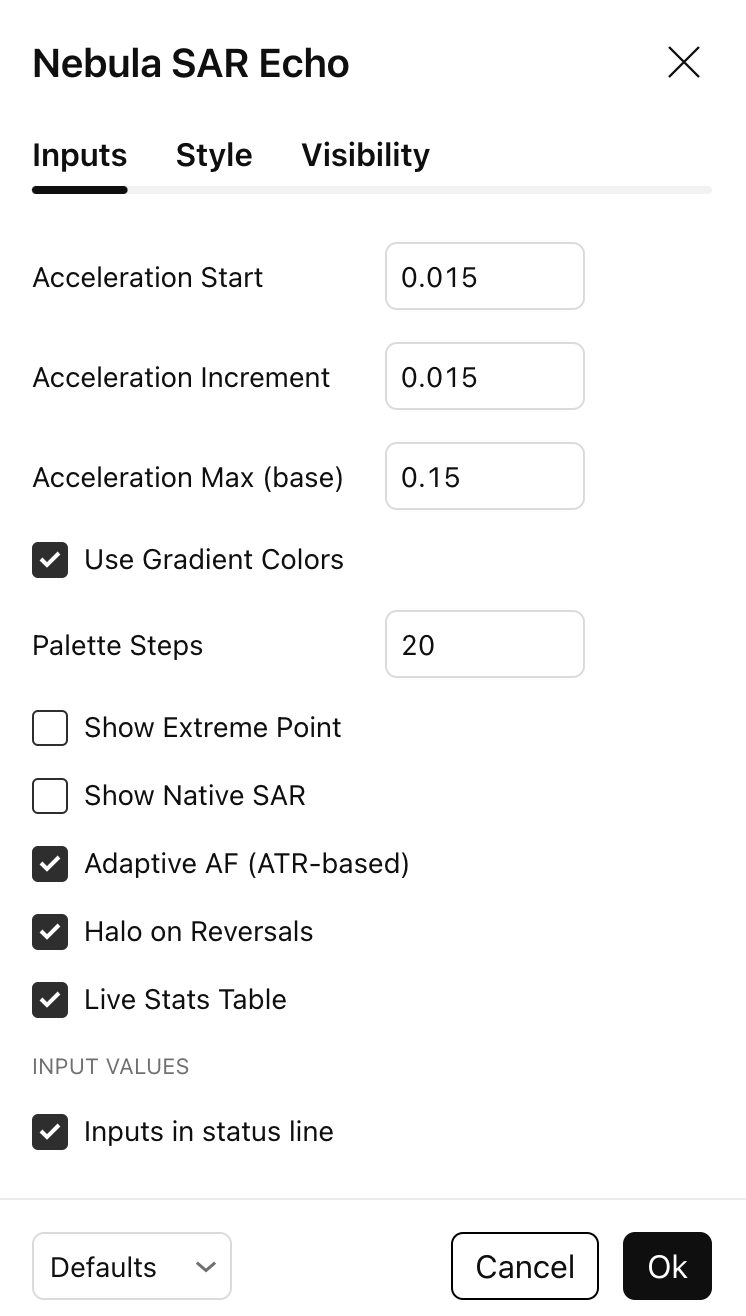
Task: Edit the Acceleration Max (base) field
Action: click(485, 477)
